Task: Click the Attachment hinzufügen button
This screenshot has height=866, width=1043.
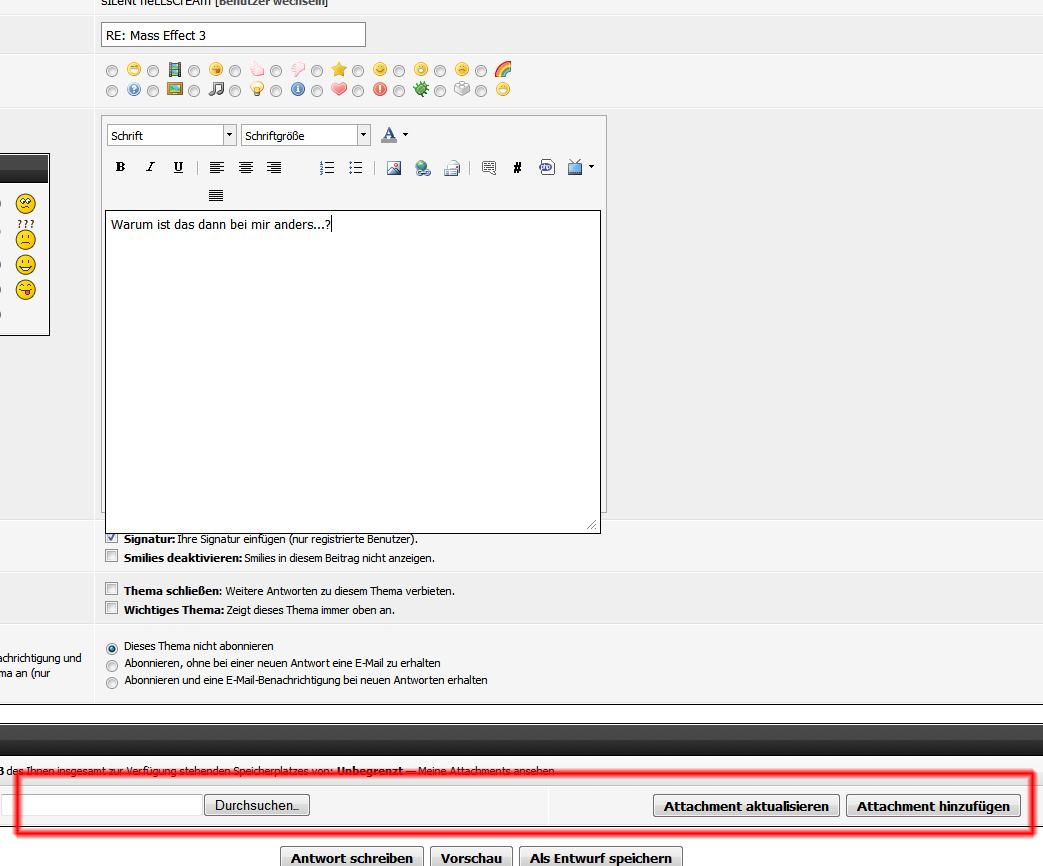Action: pos(932,806)
